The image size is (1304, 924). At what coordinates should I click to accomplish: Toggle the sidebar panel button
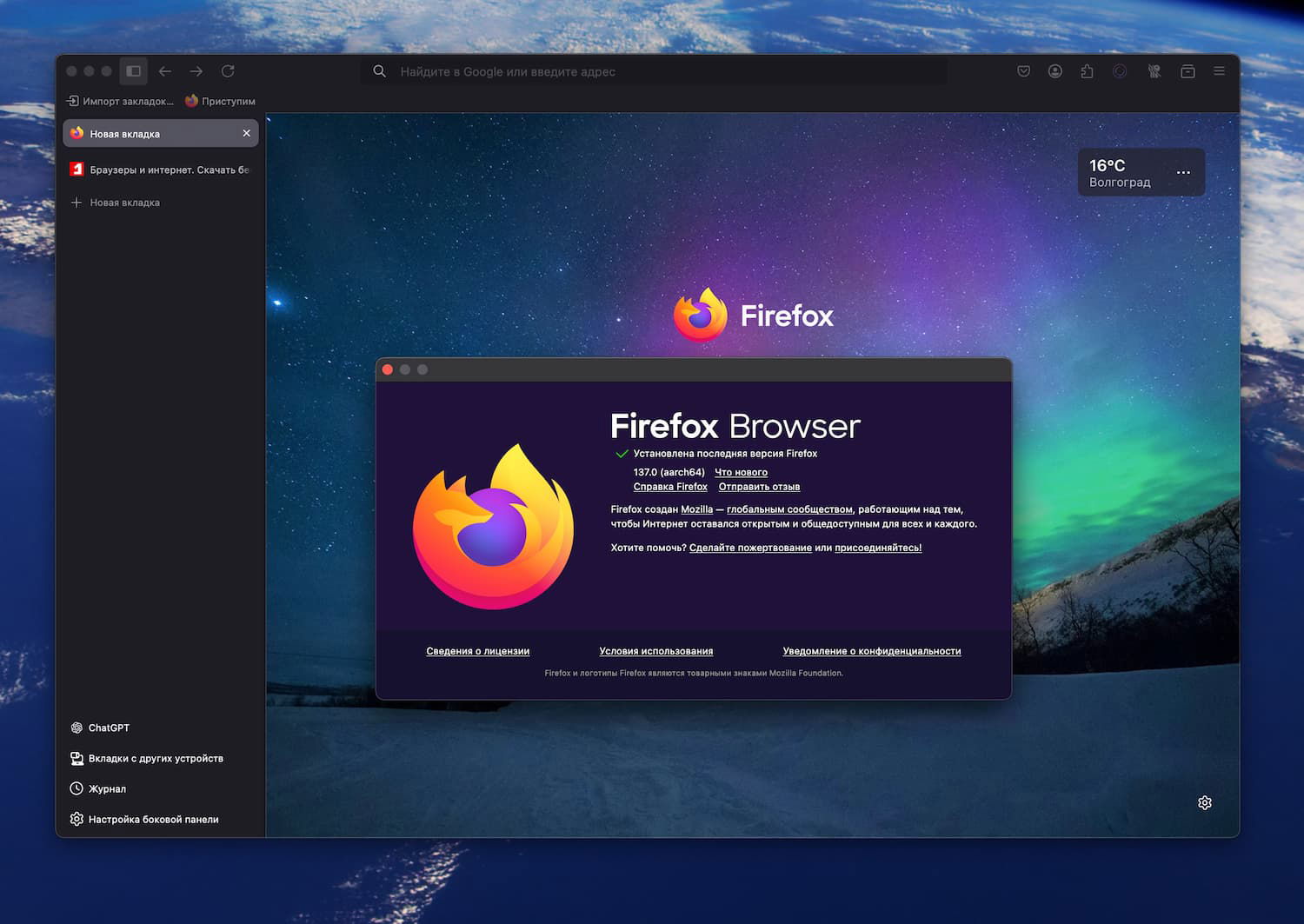tap(134, 71)
